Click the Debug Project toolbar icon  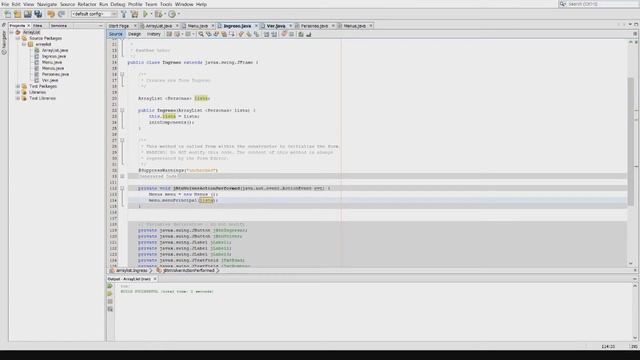coord(158,14)
